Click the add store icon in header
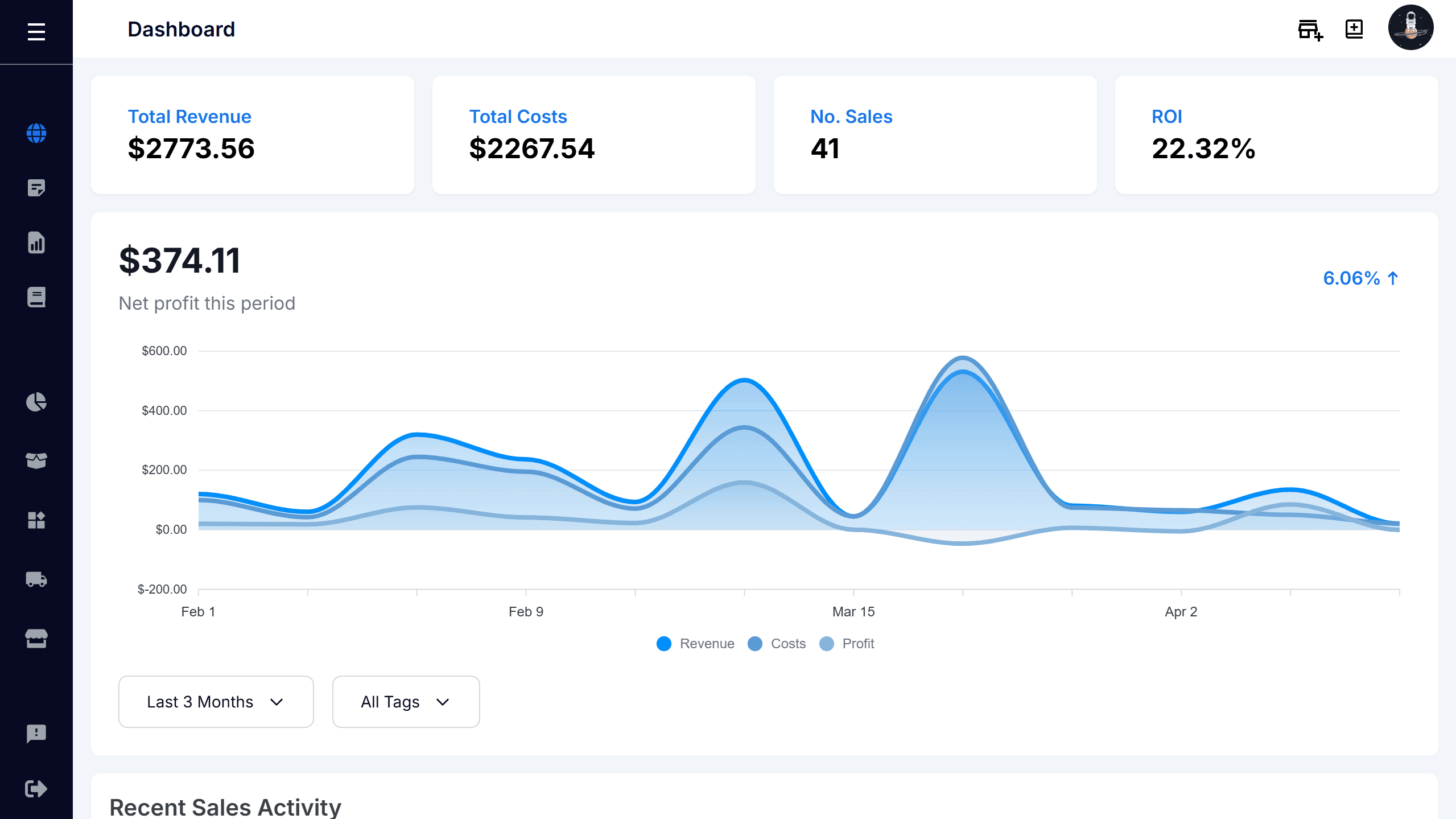The image size is (1456, 819). coord(1310,30)
